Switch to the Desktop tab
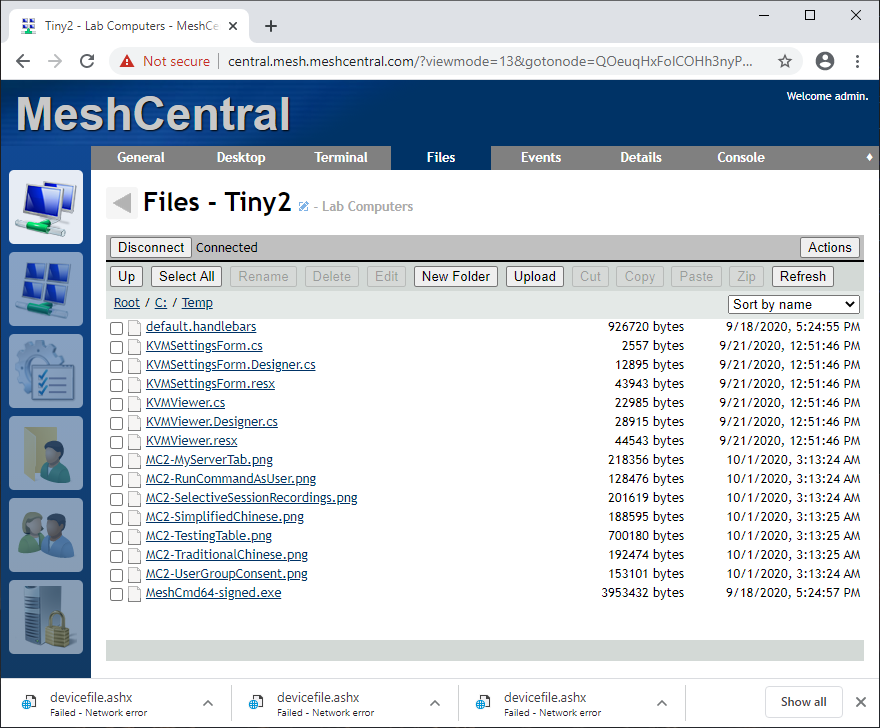The image size is (880, 728). click(241, 158)
